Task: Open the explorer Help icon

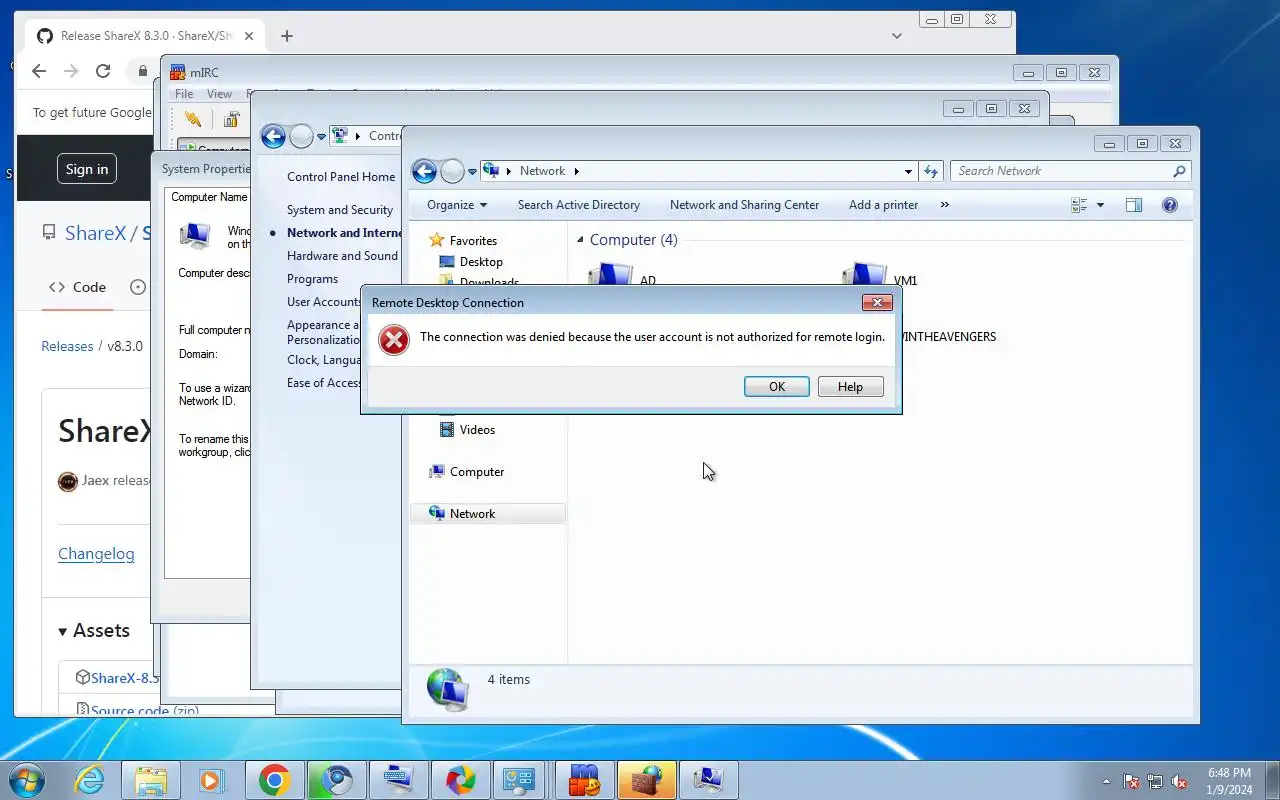Action: click(x=1170, y=205)
